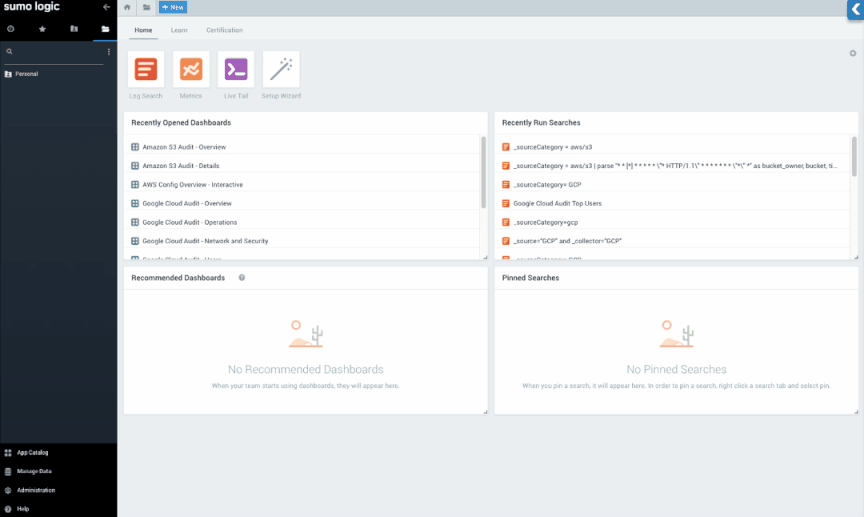Open the sidebar three-dot options menu
The height and width of the screenshot is (517, 864).
click(109, 51)
